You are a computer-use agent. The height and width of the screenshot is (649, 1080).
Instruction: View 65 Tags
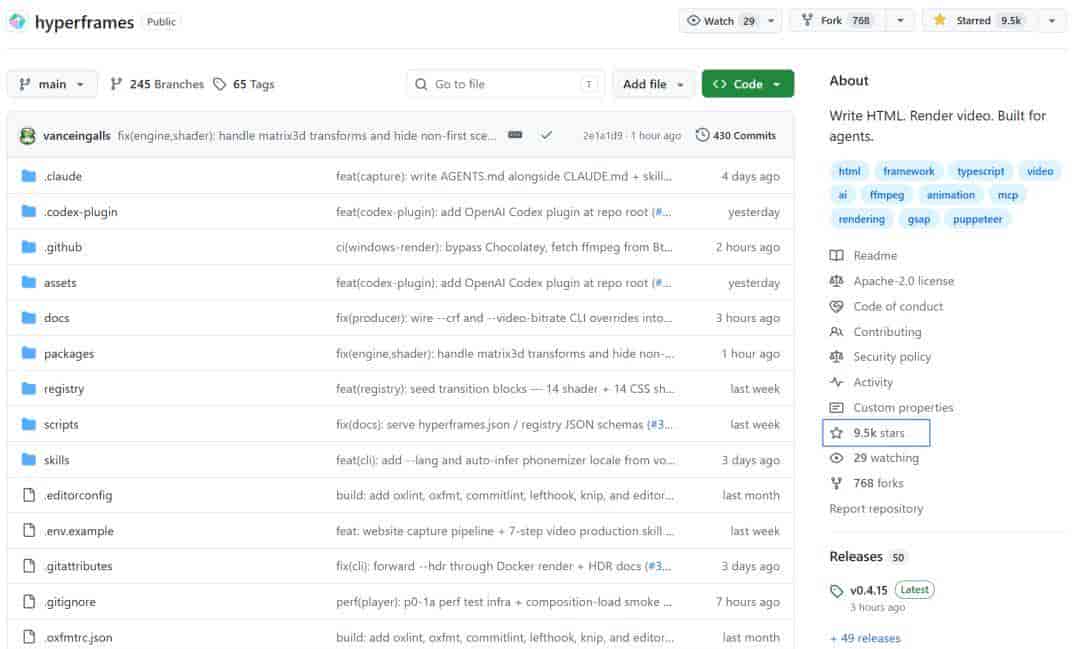244,84
